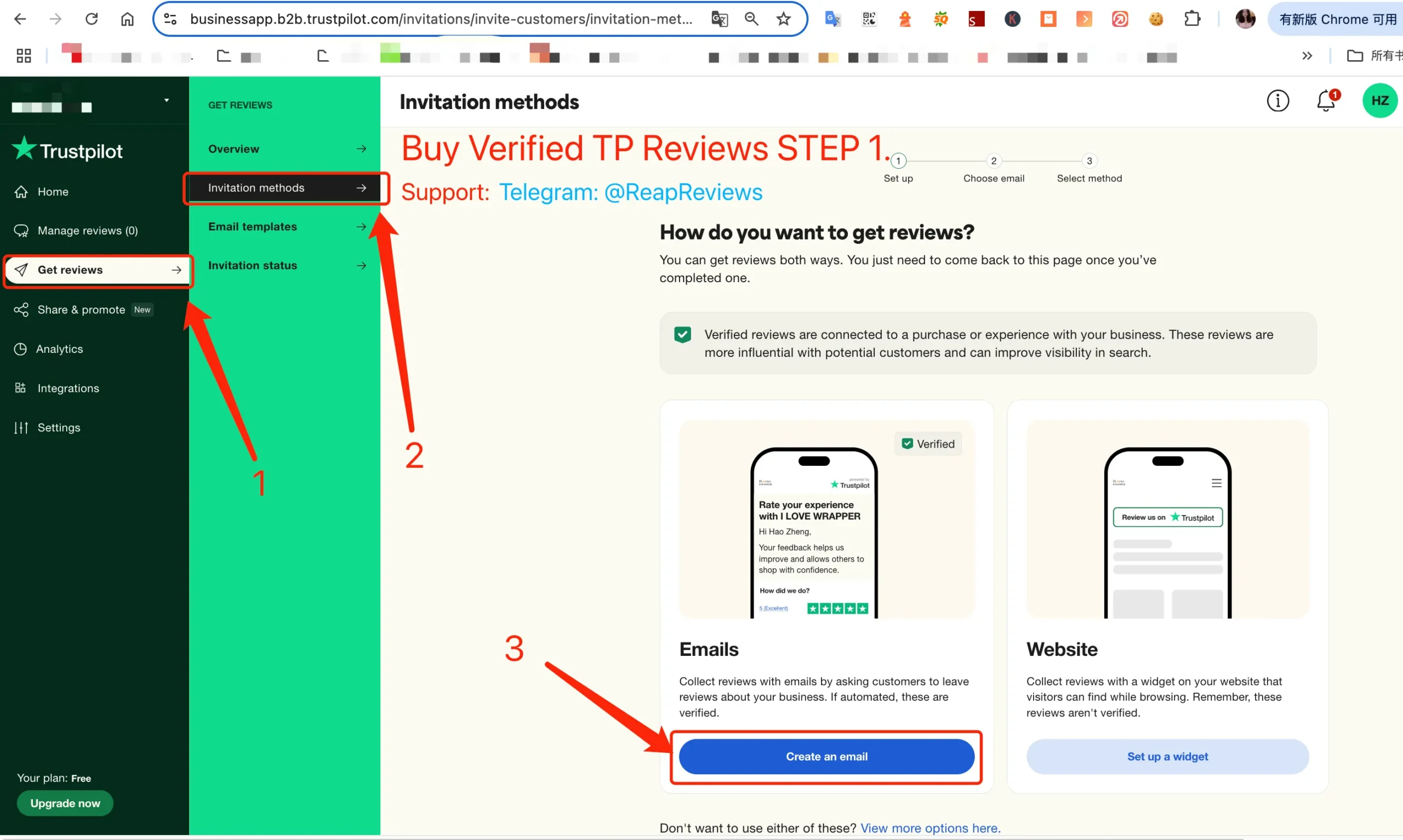Click the Chrome update available button
The height and width of the screenshot is (840, 1403).
point(1337,19)
